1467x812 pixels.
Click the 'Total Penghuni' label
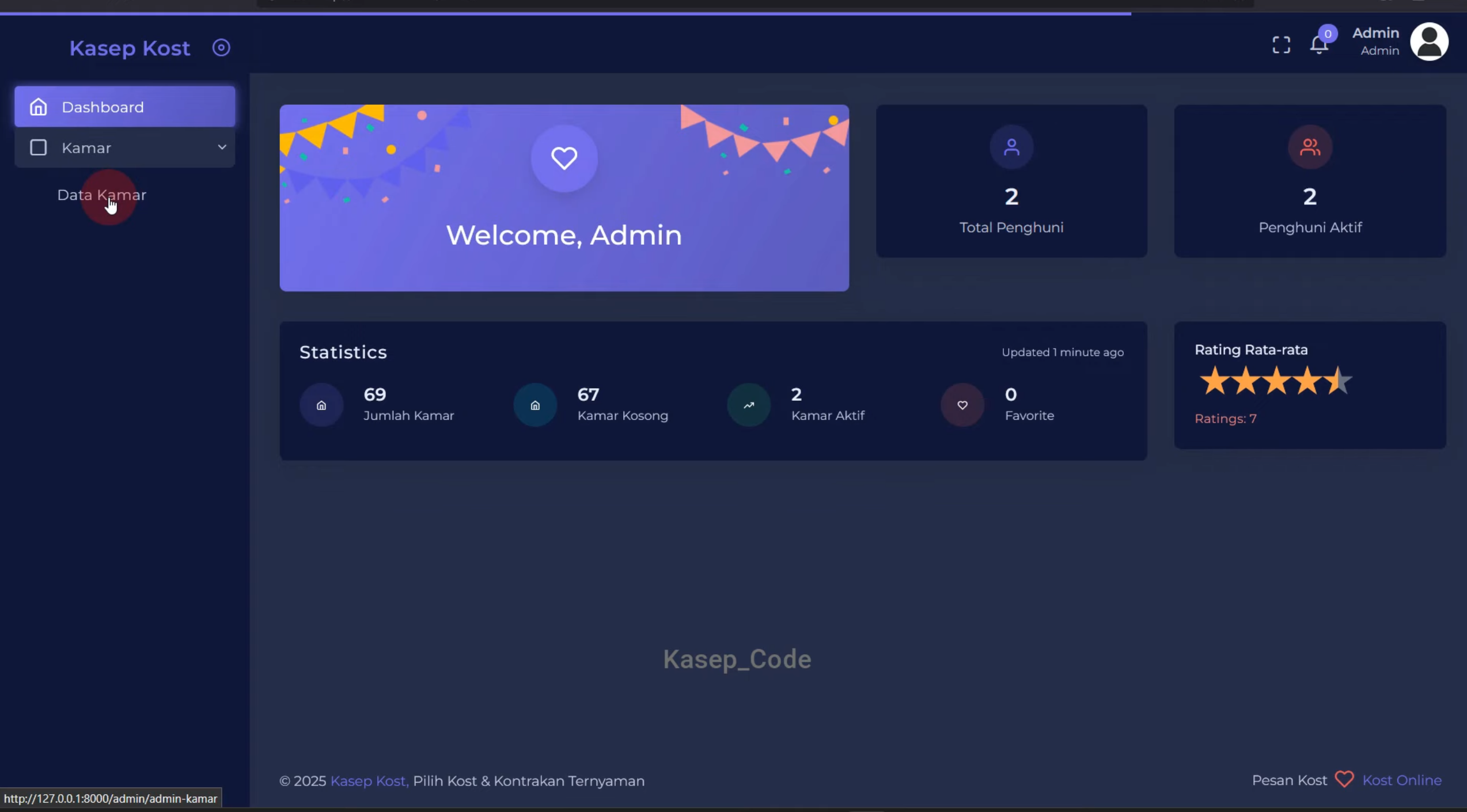(x=1011, y=227)
